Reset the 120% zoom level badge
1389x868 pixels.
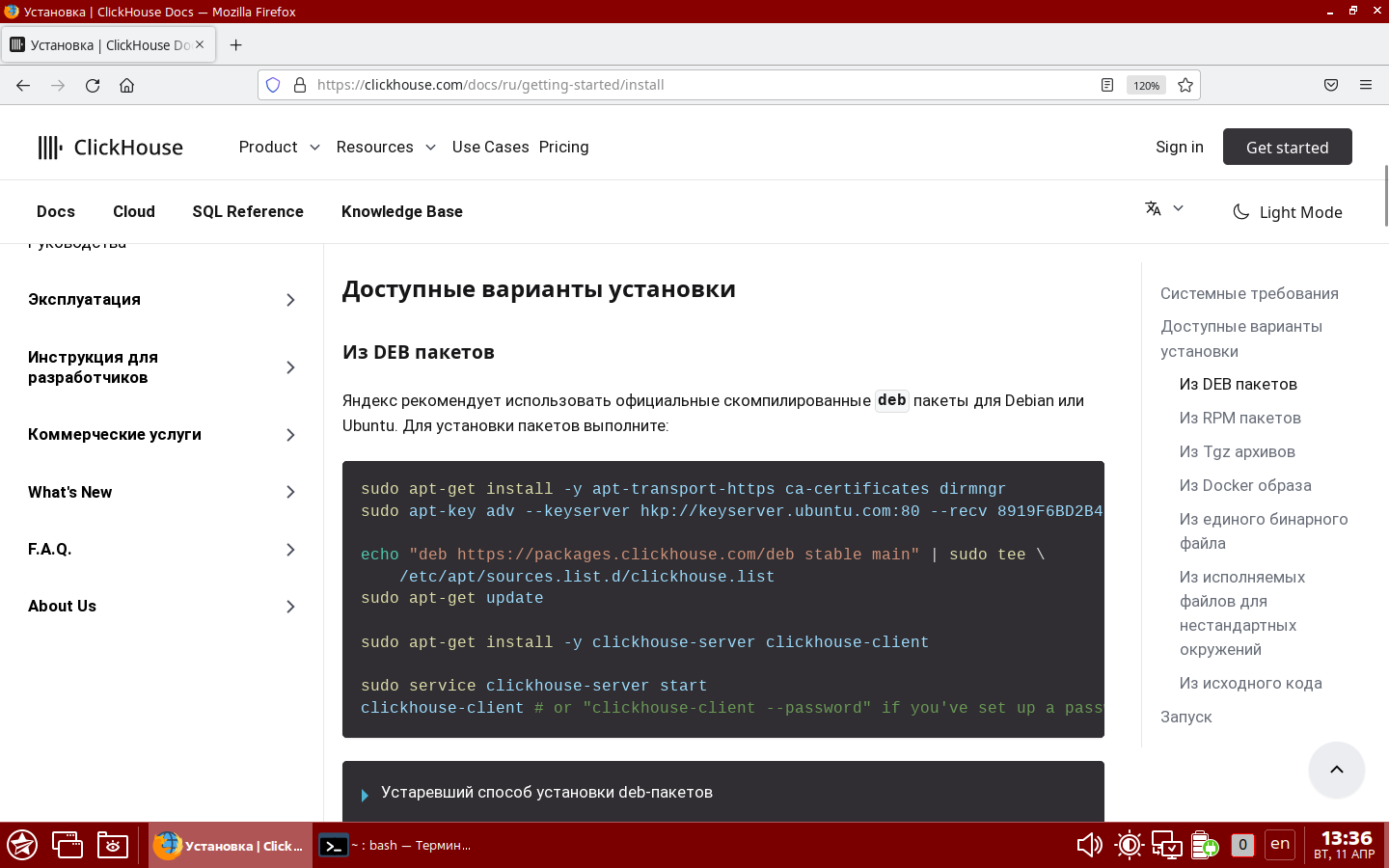(x=1146, y=85)
